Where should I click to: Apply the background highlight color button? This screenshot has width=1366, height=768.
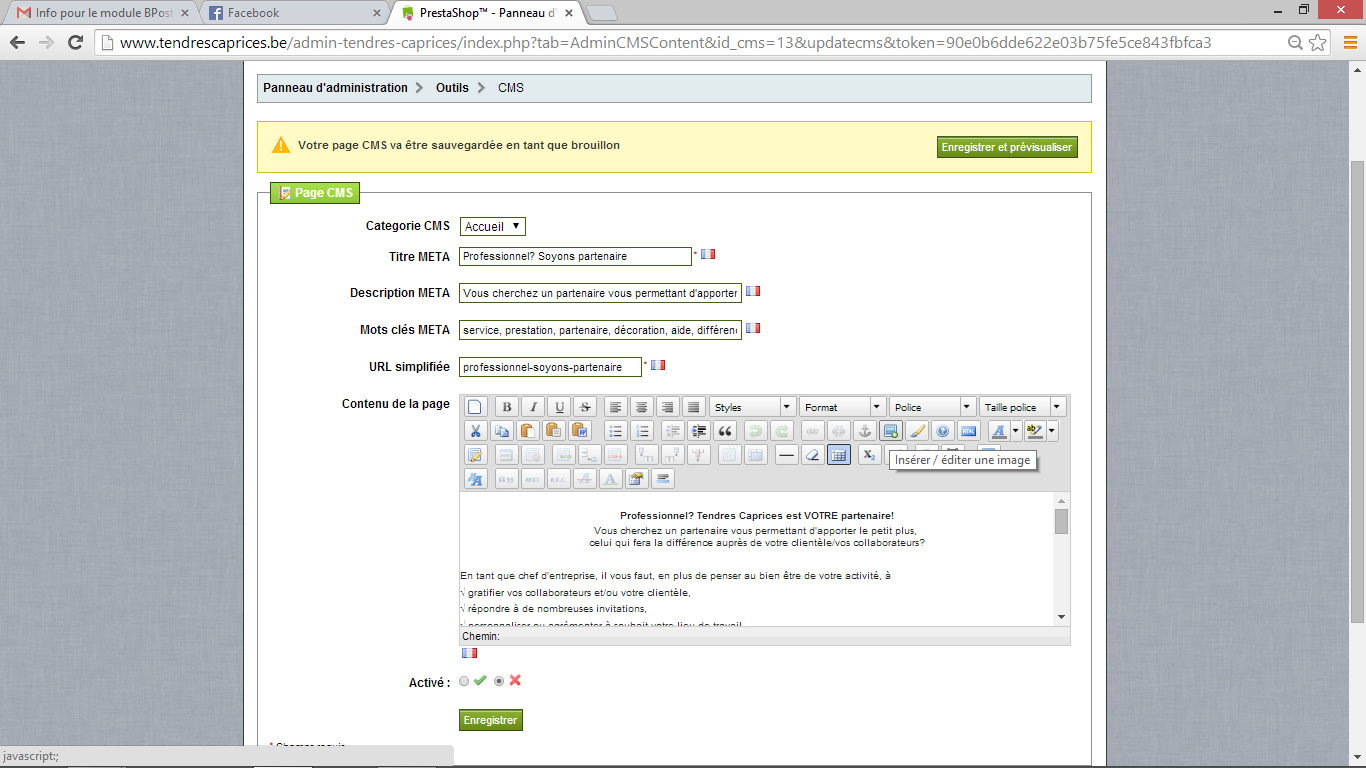[1035, 431]
